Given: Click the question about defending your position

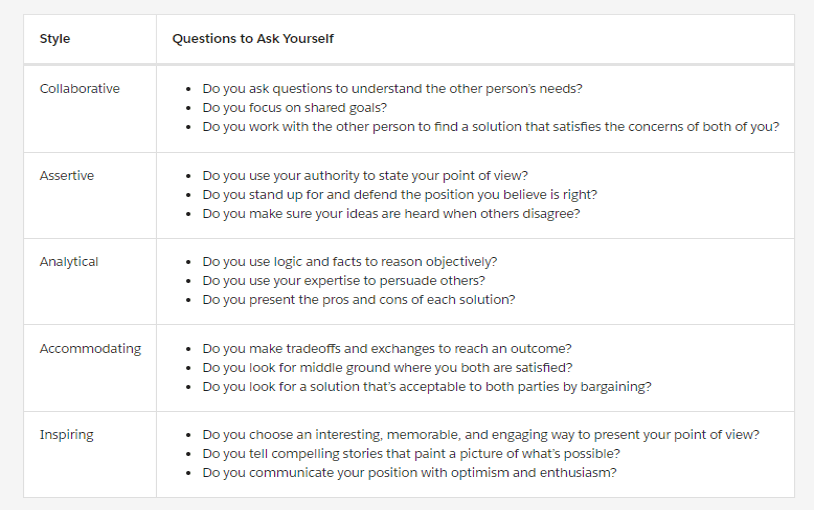Looking at the screenshot, I should [x=399, y=195].
